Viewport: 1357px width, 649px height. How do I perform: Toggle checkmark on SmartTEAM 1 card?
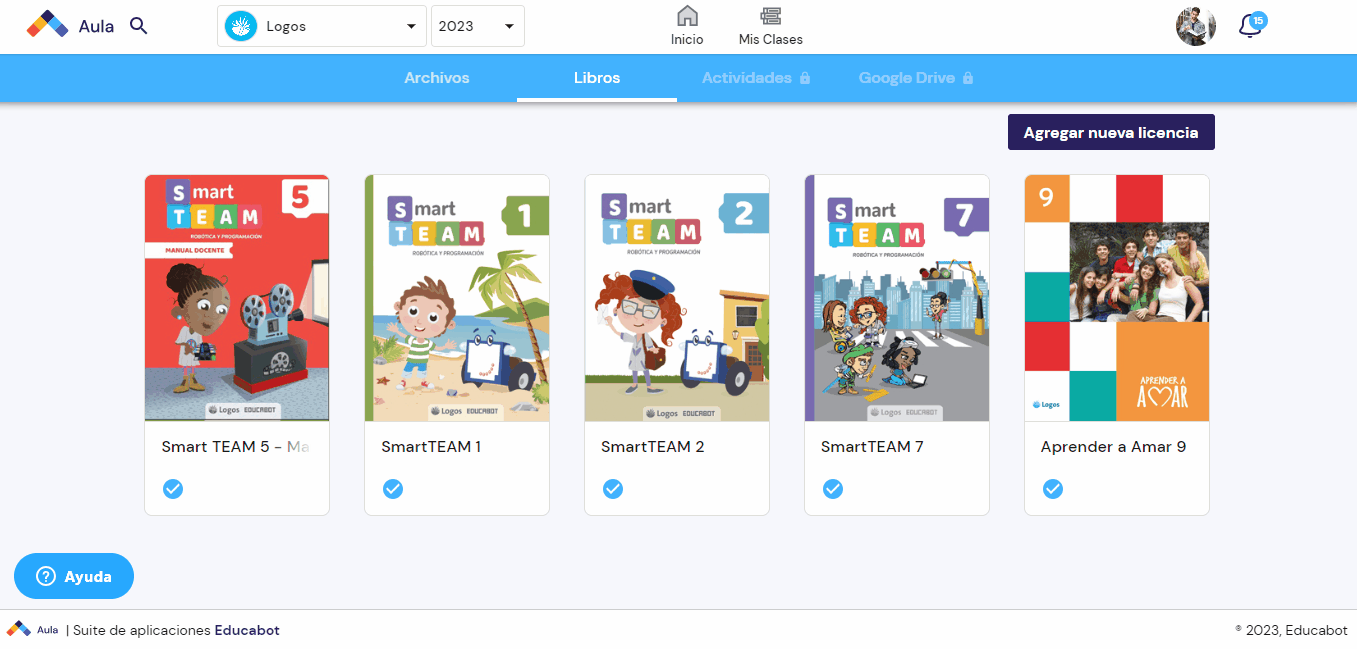[x=393, y=489]
